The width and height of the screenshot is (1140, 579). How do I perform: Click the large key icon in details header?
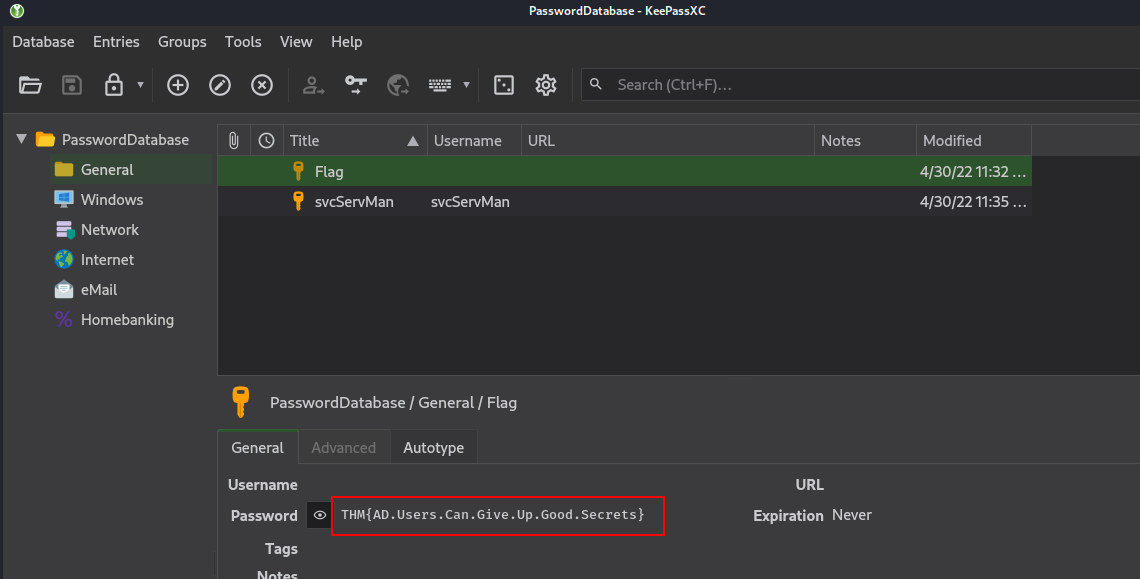tap(240, 402)
